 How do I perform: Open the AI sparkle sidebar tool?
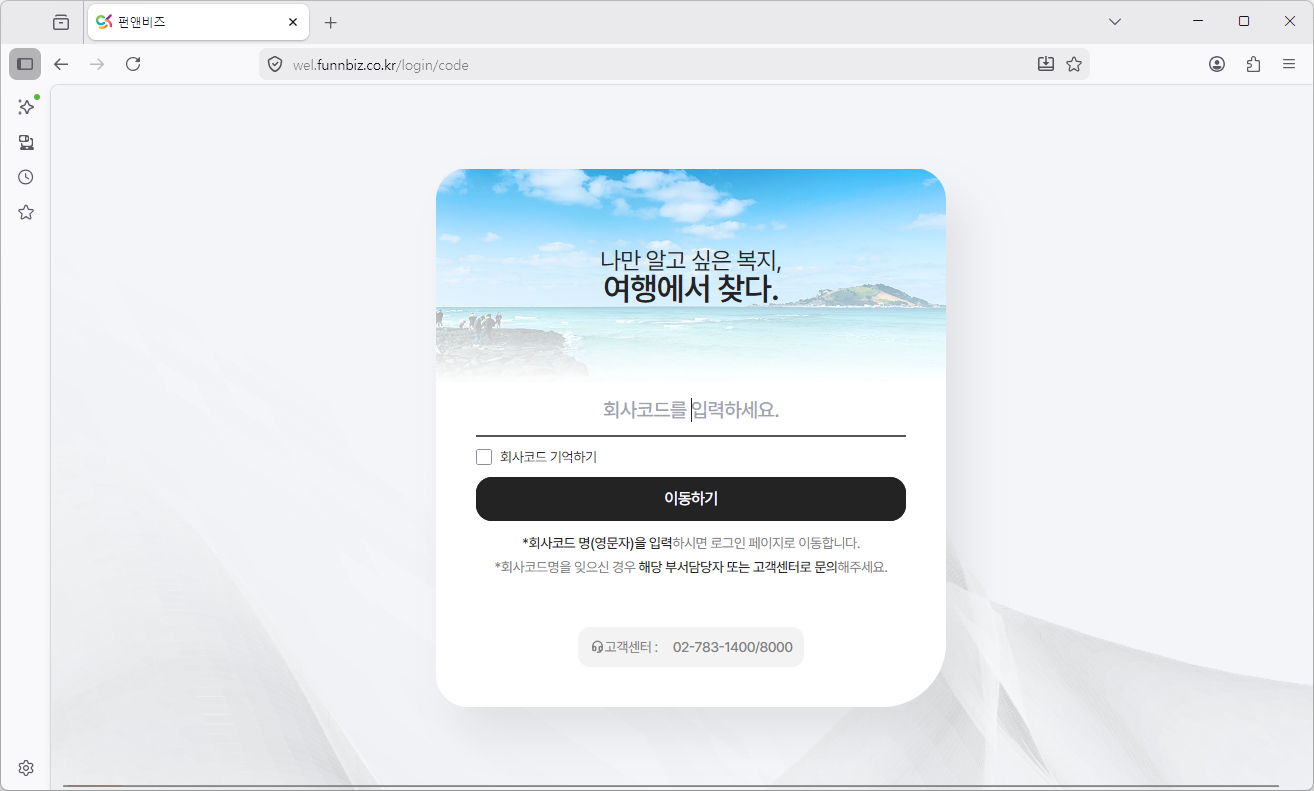26,107
